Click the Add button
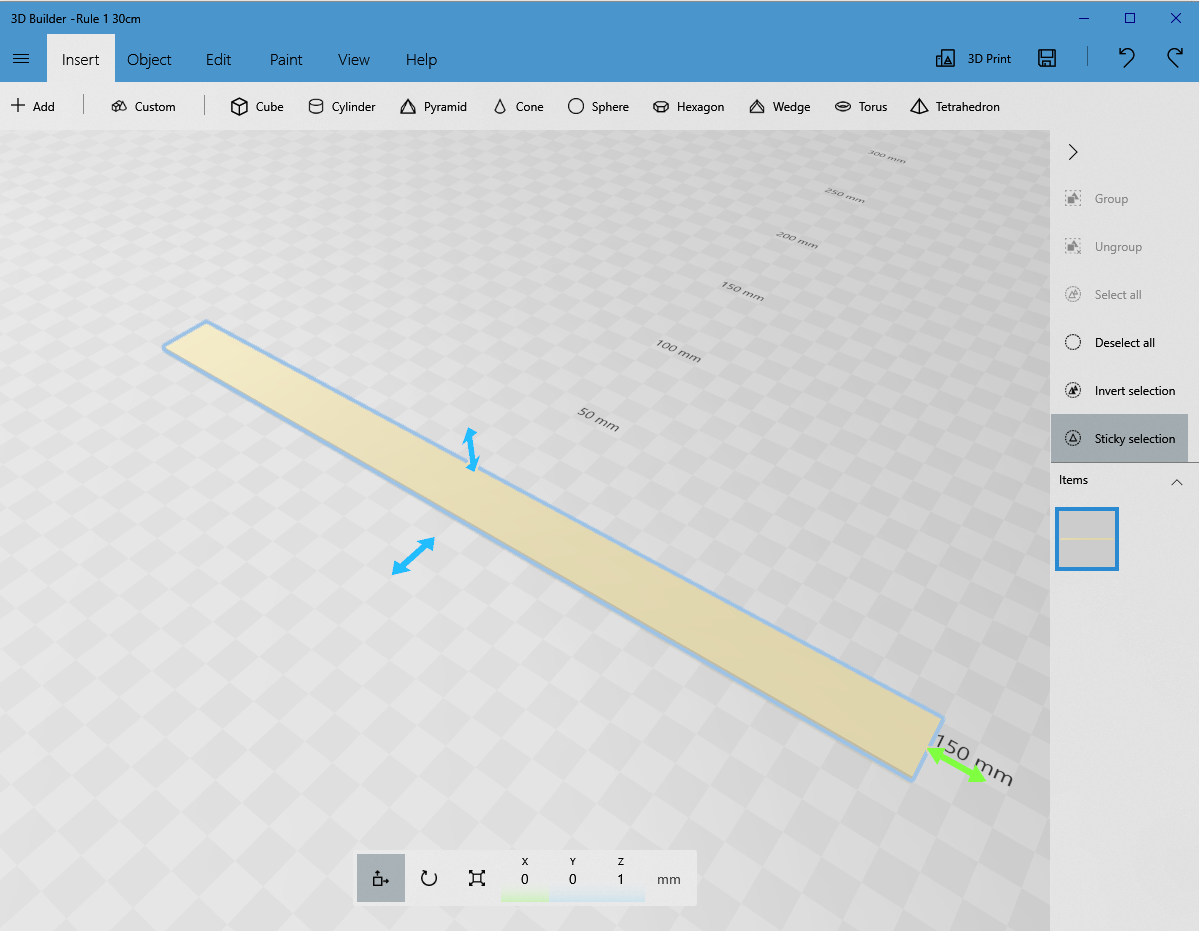This screenshot has width=1199, height=931. tap(33, 106)
